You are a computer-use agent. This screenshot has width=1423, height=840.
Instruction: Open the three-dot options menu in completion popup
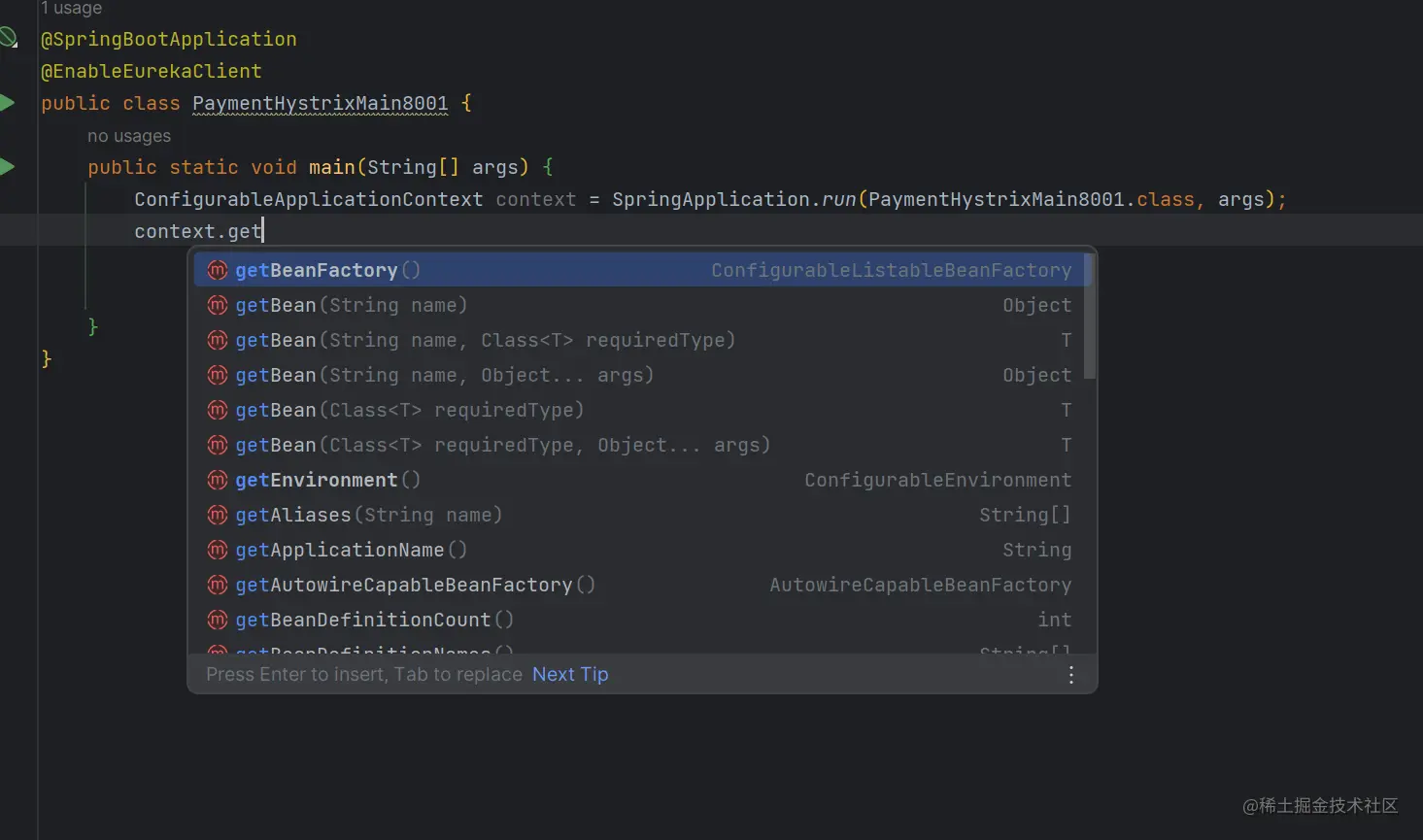tap(1070, 675)
